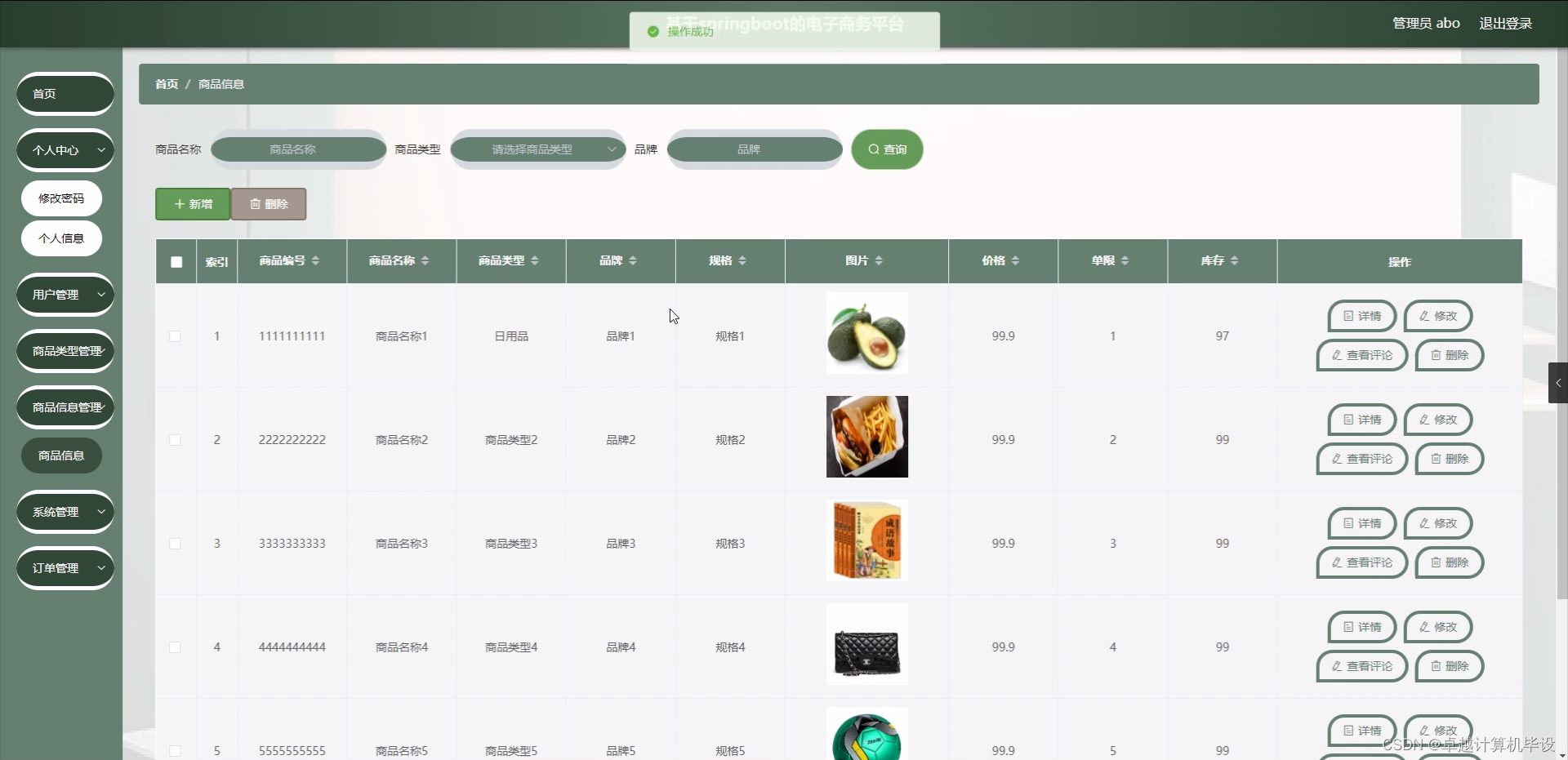Click the comment icon on 查看评论 for 商品名称3
Viewport: 1568px width, 760px height.
(1335, 562)
